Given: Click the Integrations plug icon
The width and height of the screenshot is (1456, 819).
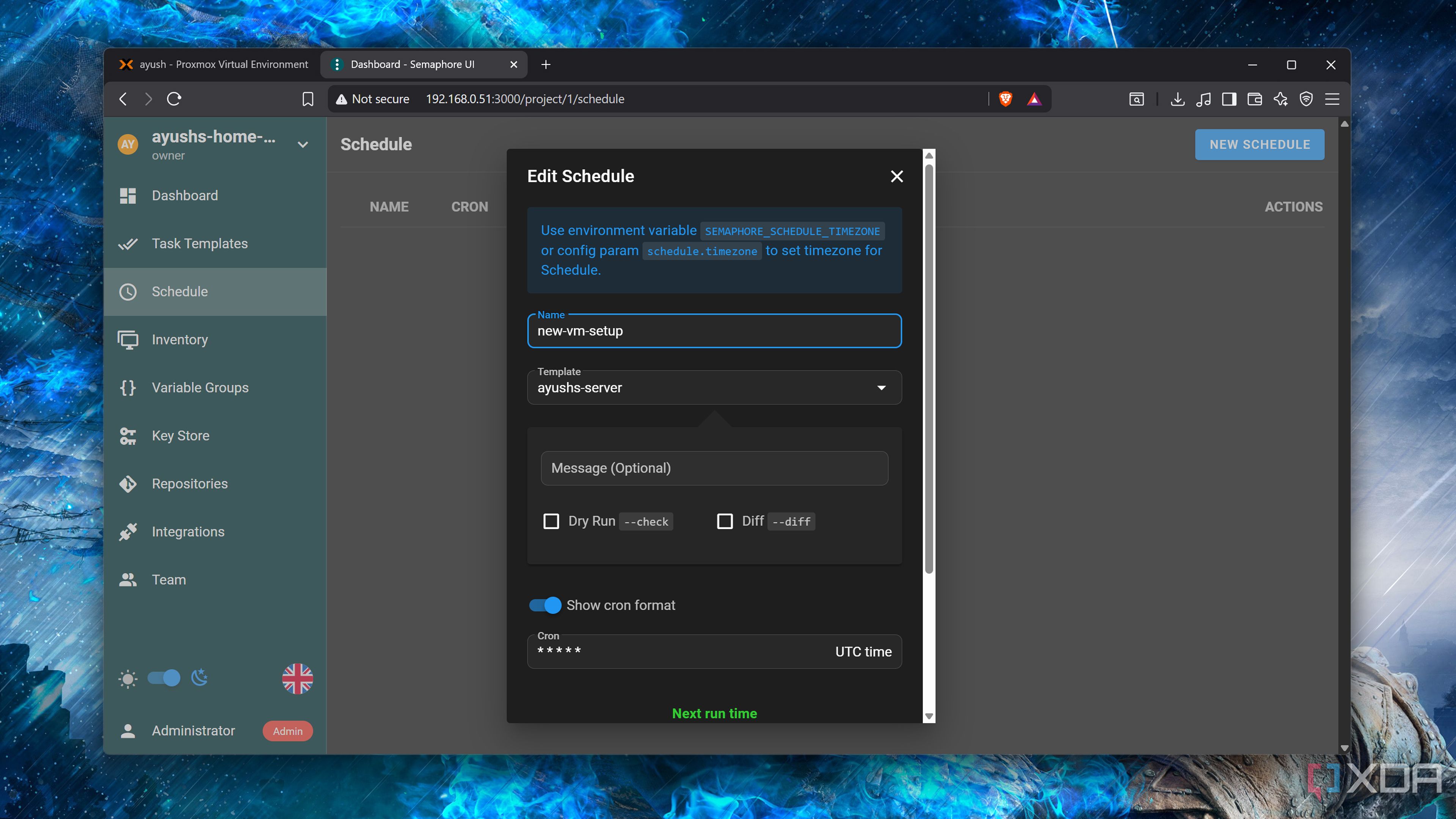Looking at the screenshot, I should [128, 532].
